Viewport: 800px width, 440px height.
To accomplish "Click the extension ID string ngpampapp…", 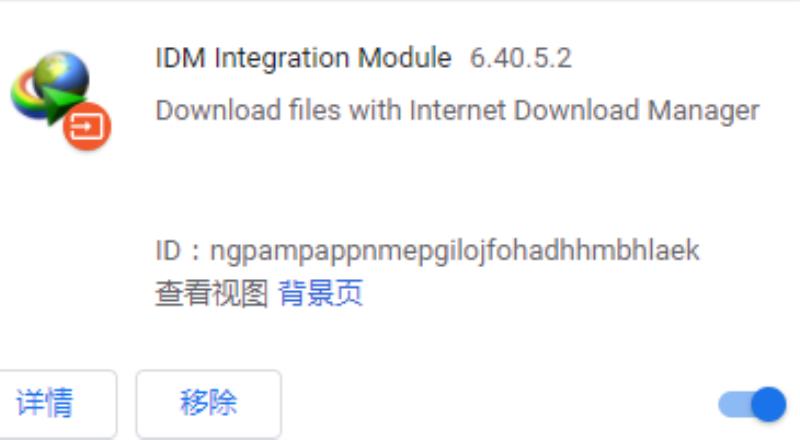I will tap(455, 251).
